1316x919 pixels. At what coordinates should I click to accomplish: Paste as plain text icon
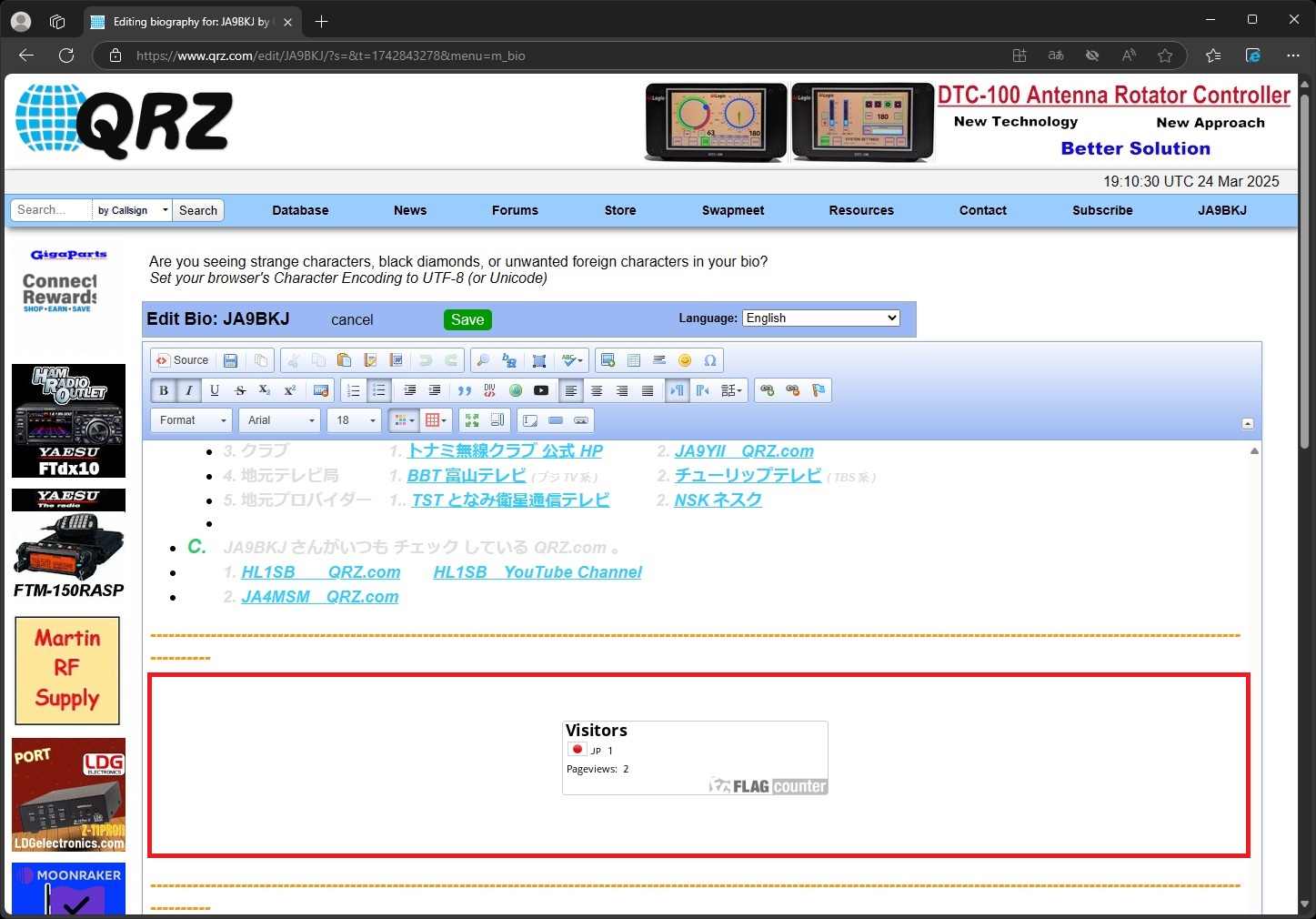(x=370, y=360)
